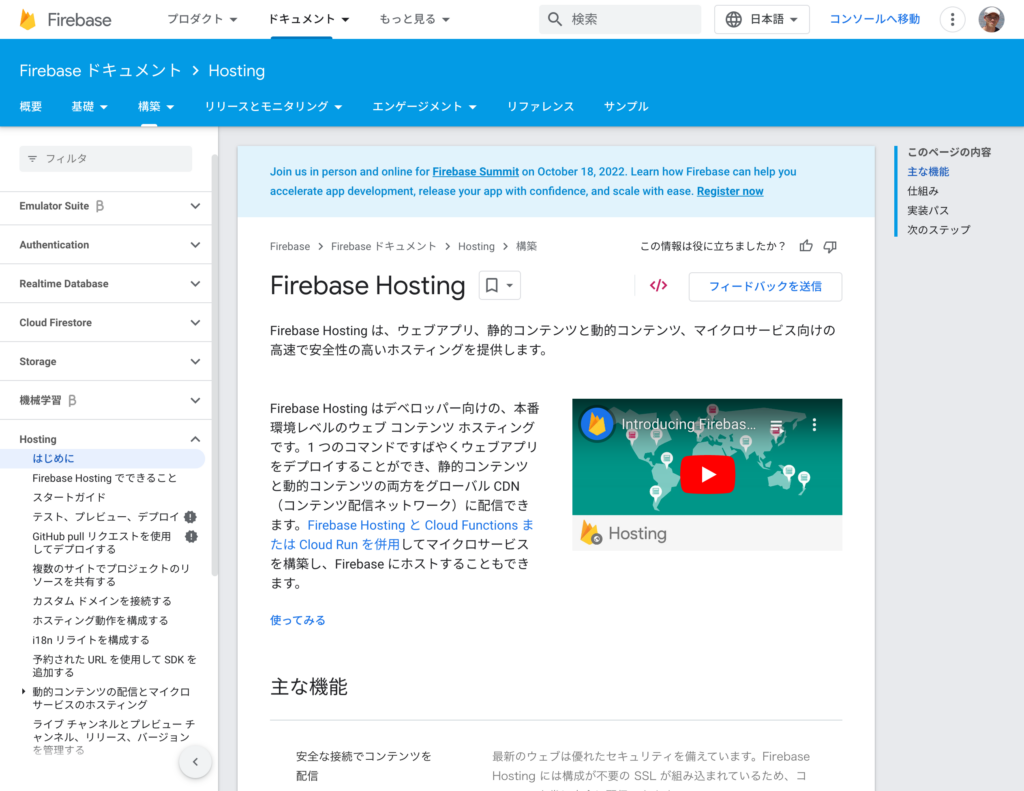This screenshot has width=1024, height=791.
Task: Click the Register now link in banner
Action: (730, 191)
